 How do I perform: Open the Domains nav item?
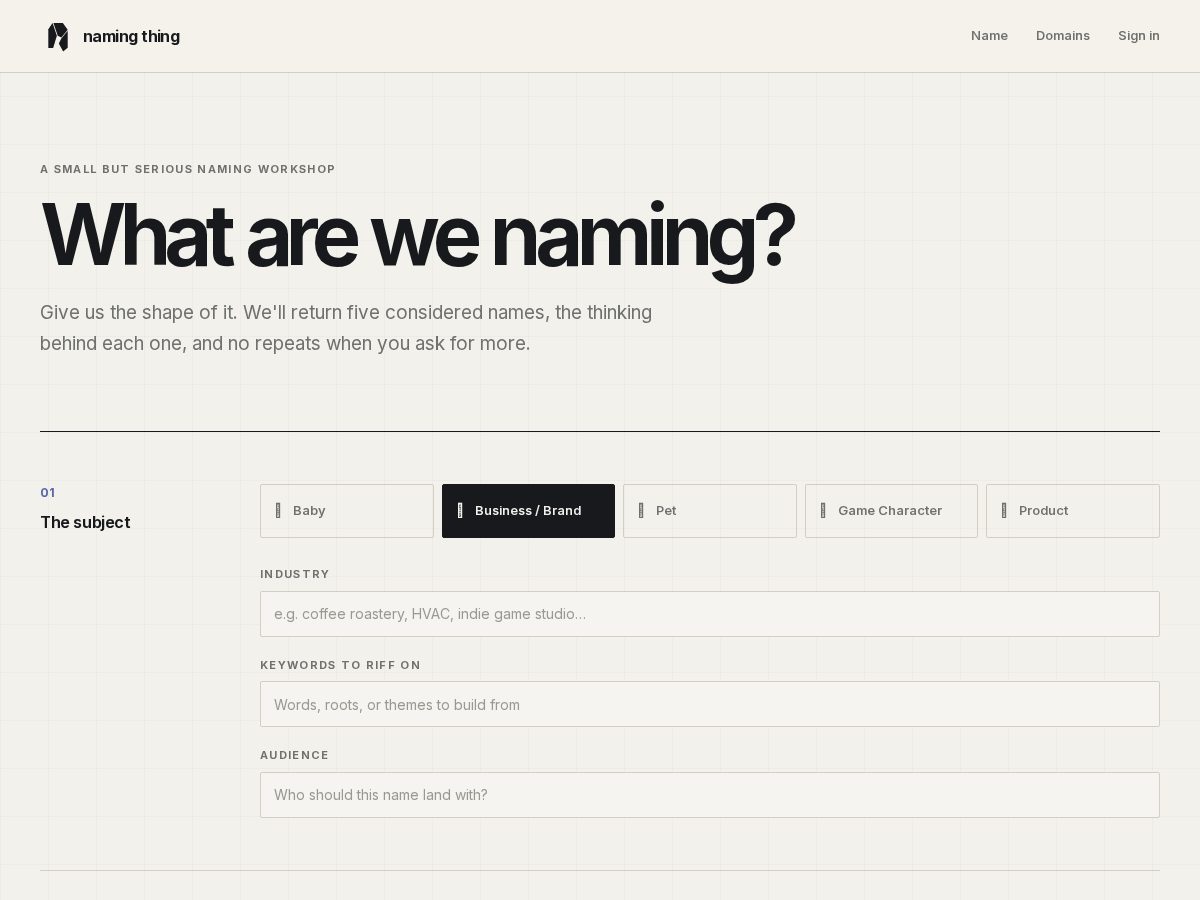pyautogui.click(x=1063, y=36)
